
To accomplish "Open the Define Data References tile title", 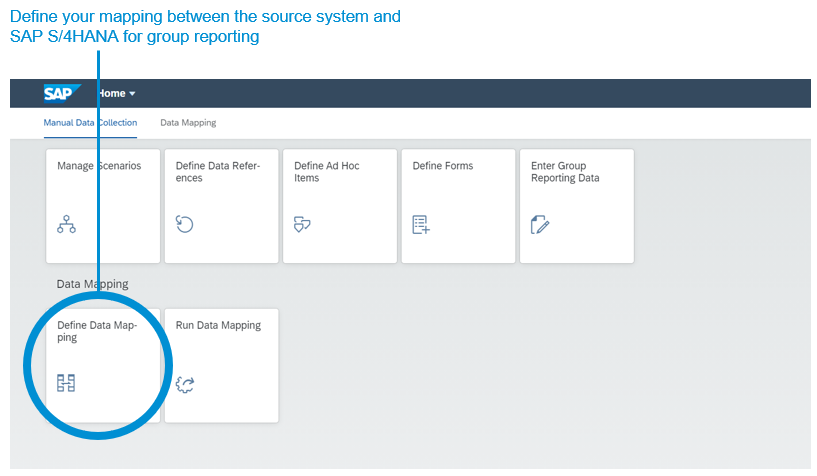I will click(218, 172).
